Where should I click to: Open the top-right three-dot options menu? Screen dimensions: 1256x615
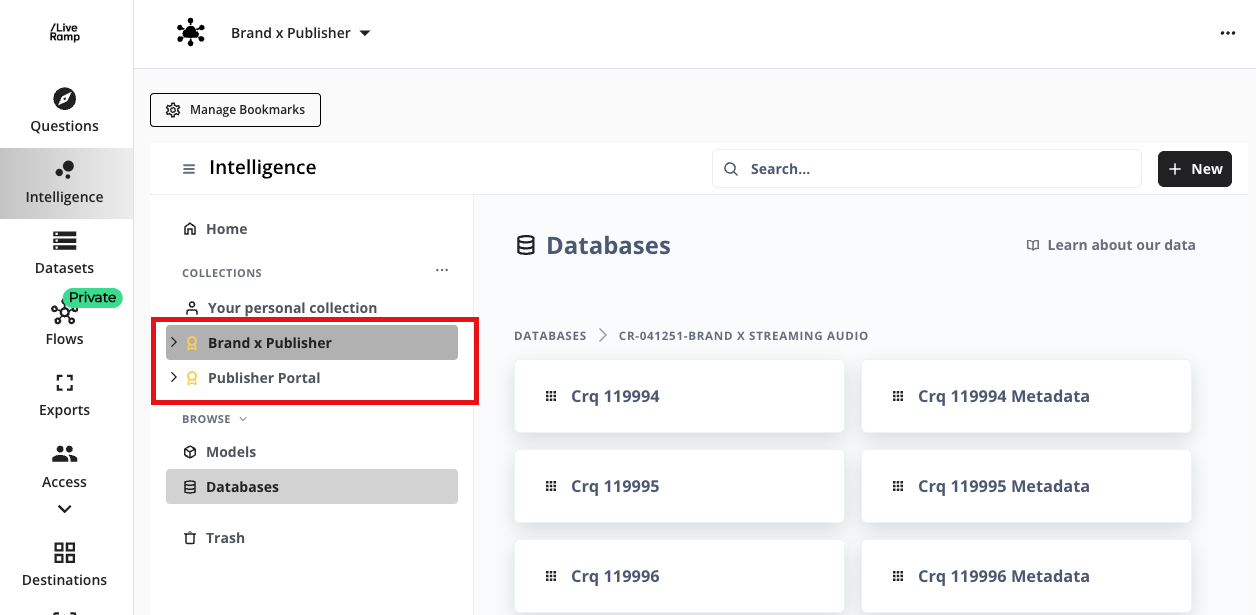[x=1227, y=33]
